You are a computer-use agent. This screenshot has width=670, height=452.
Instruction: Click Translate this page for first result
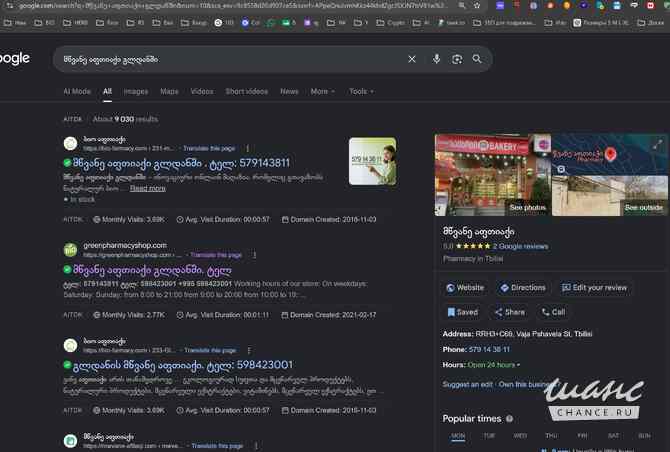[209, 148]
